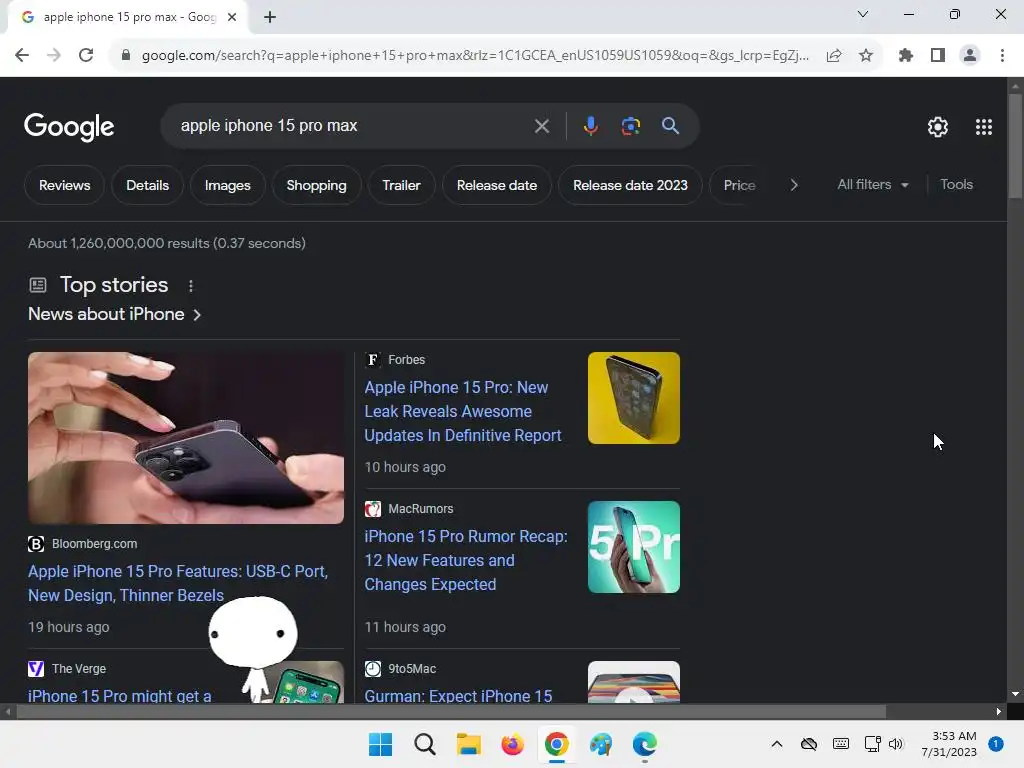Open the Paint app in taskbar
The image size is (1024, 768).
tap(601, 744)
